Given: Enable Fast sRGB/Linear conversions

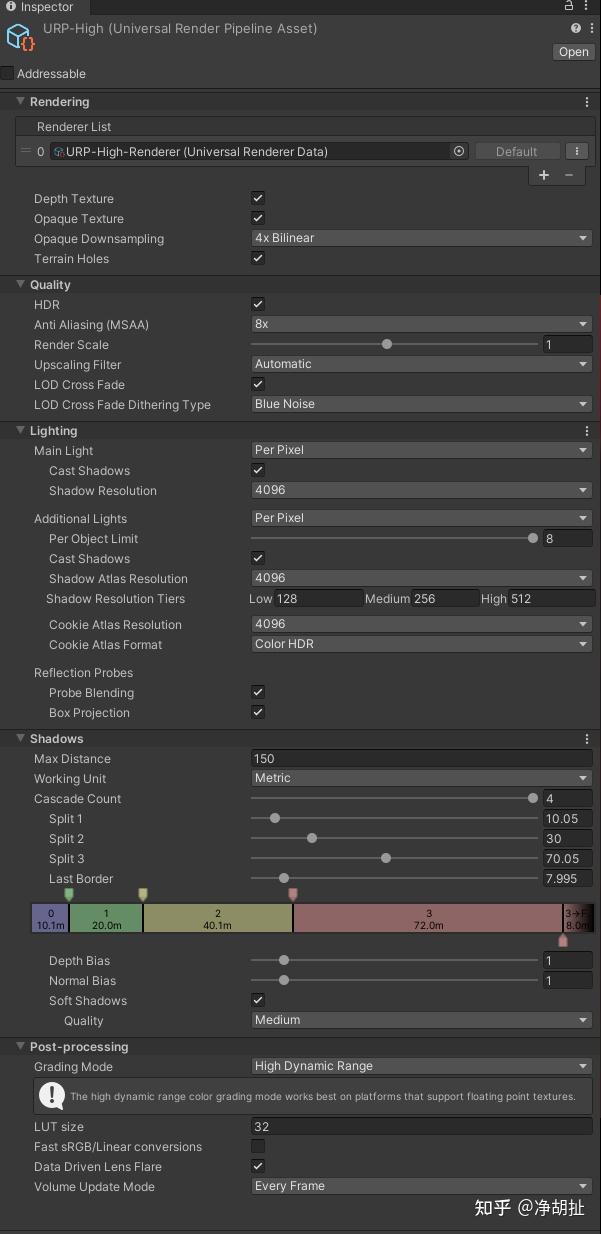Looking at the screenshot, I should (258, 1146).
